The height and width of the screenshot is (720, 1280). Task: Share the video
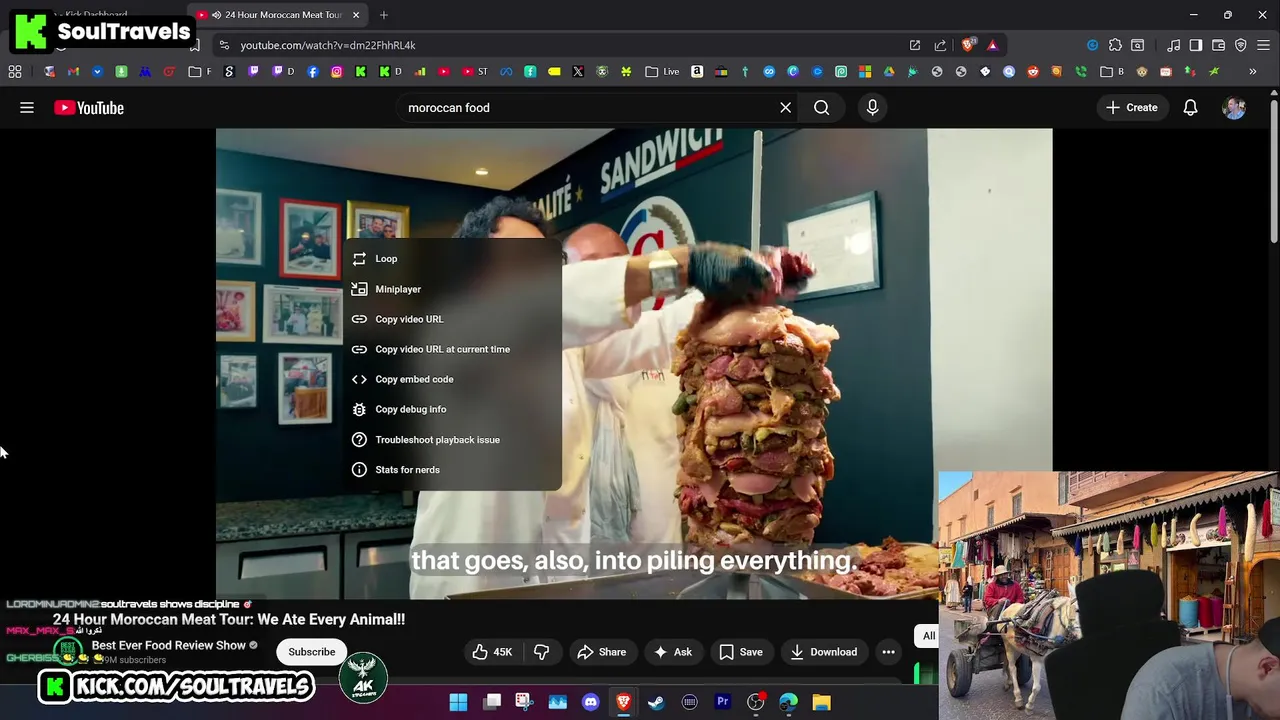tap(602, 652)
